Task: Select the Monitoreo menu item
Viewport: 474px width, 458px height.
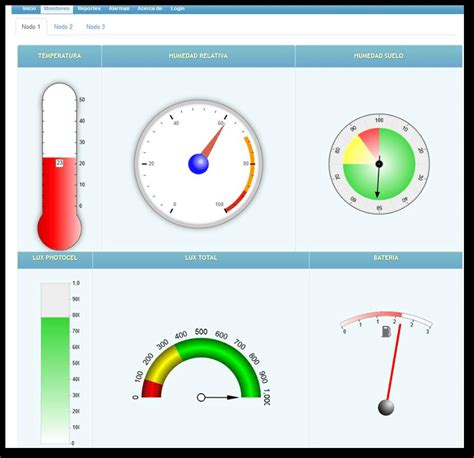Action: point(57,9)
